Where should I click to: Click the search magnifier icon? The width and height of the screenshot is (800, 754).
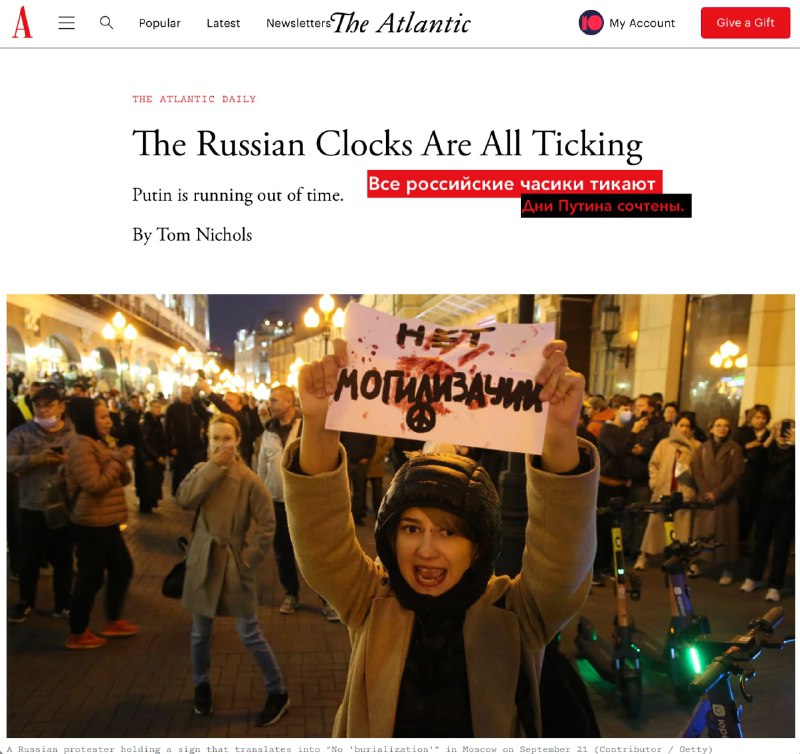[x=106, y=22]
